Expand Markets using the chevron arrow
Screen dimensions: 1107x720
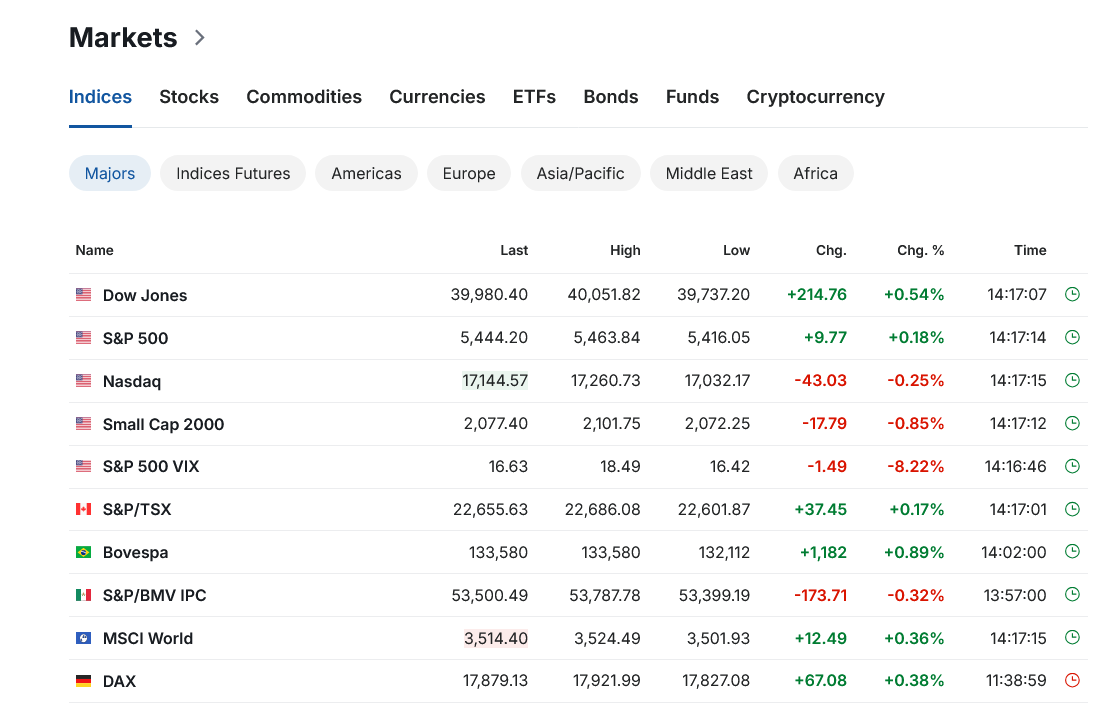click(200, 38)
